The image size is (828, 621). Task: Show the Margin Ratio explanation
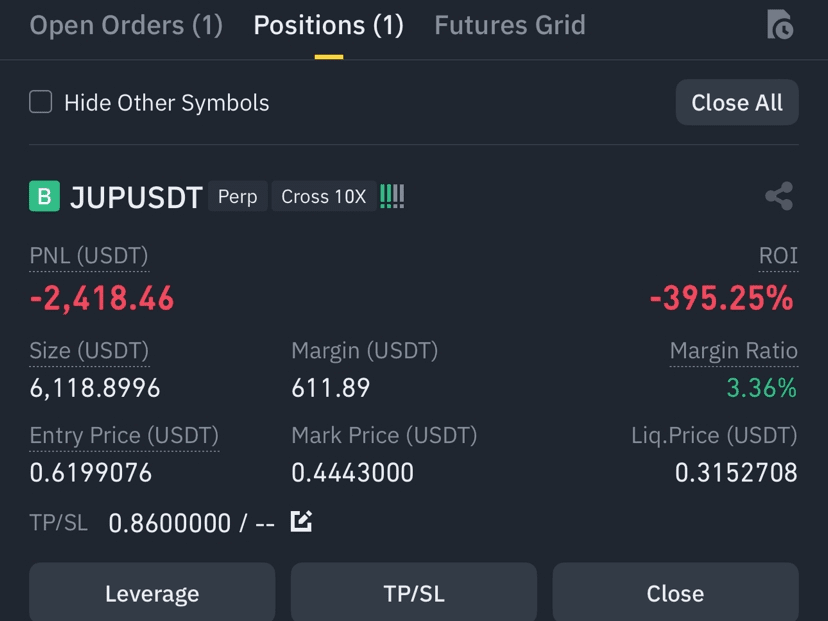[733, 351]
